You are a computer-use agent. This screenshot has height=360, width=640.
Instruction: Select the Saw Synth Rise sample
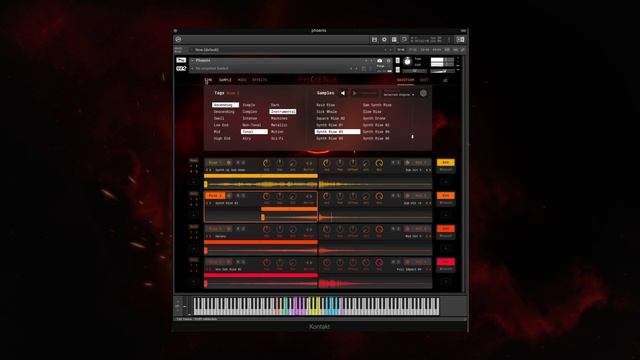[377, 105]
